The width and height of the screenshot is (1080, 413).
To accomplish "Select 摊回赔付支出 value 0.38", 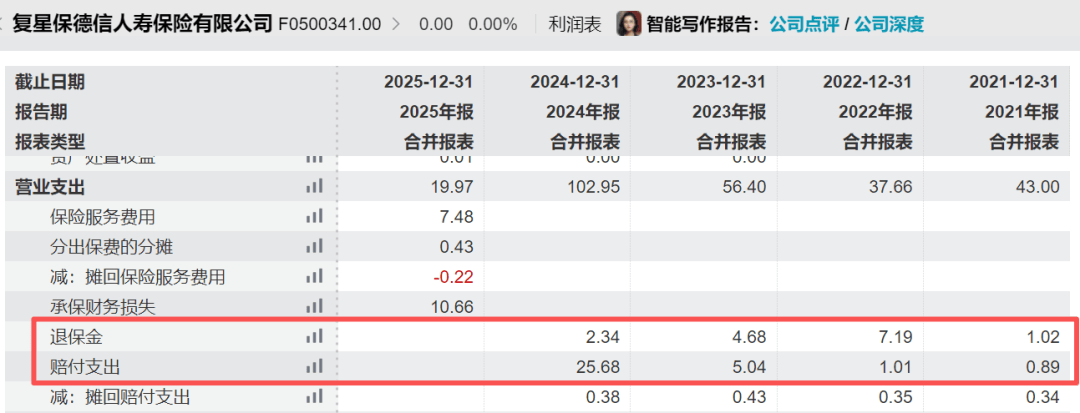I will tap(603, 396).
